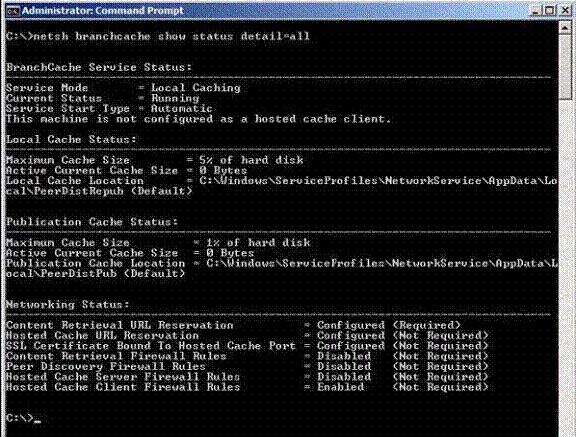Viewport: 576px width, 437px height.
Task: Close the Administrator Command Prompt window
Action: [x=565, y=10]
